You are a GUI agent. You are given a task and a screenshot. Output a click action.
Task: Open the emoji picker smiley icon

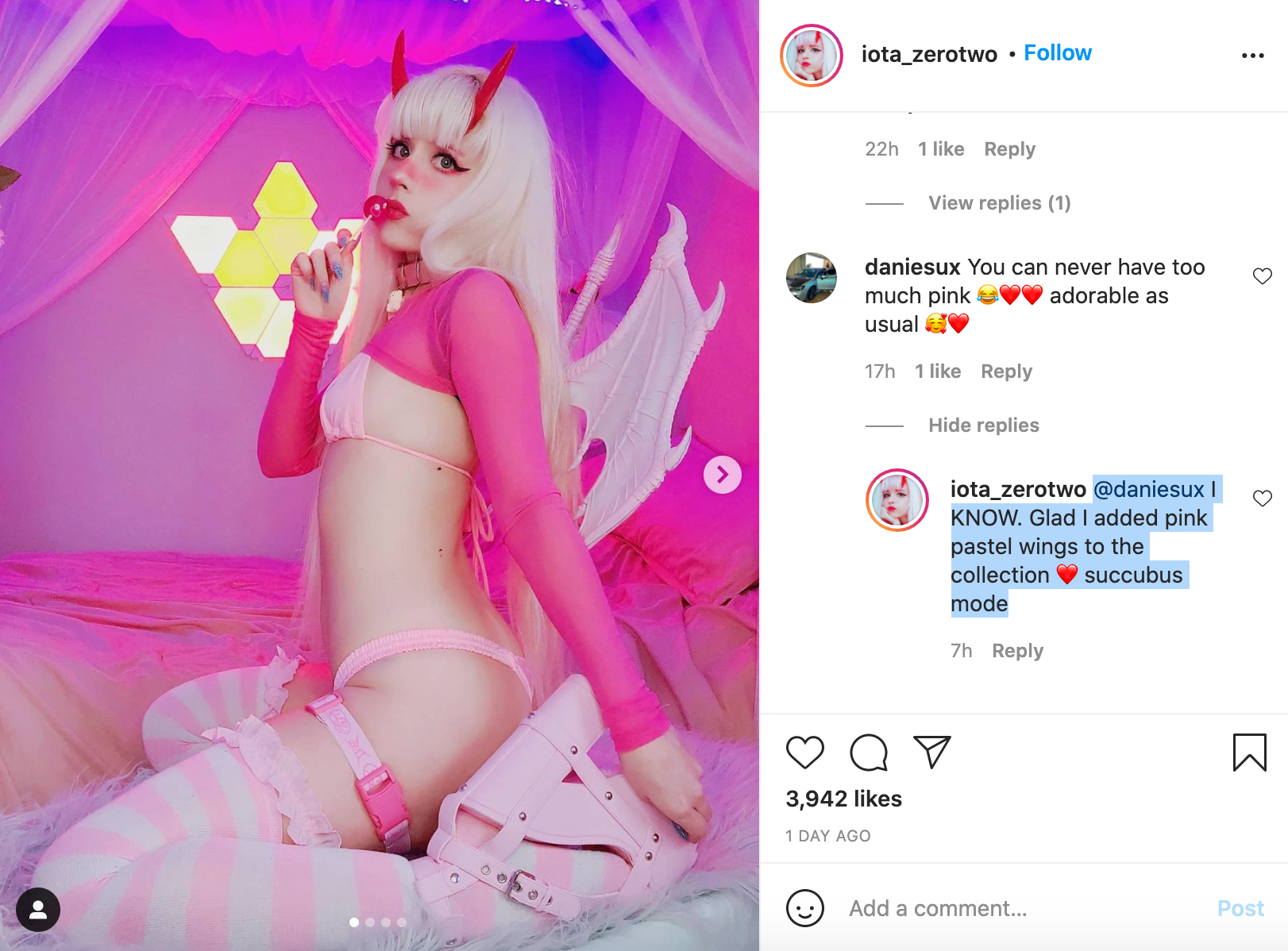pos(804,907)
